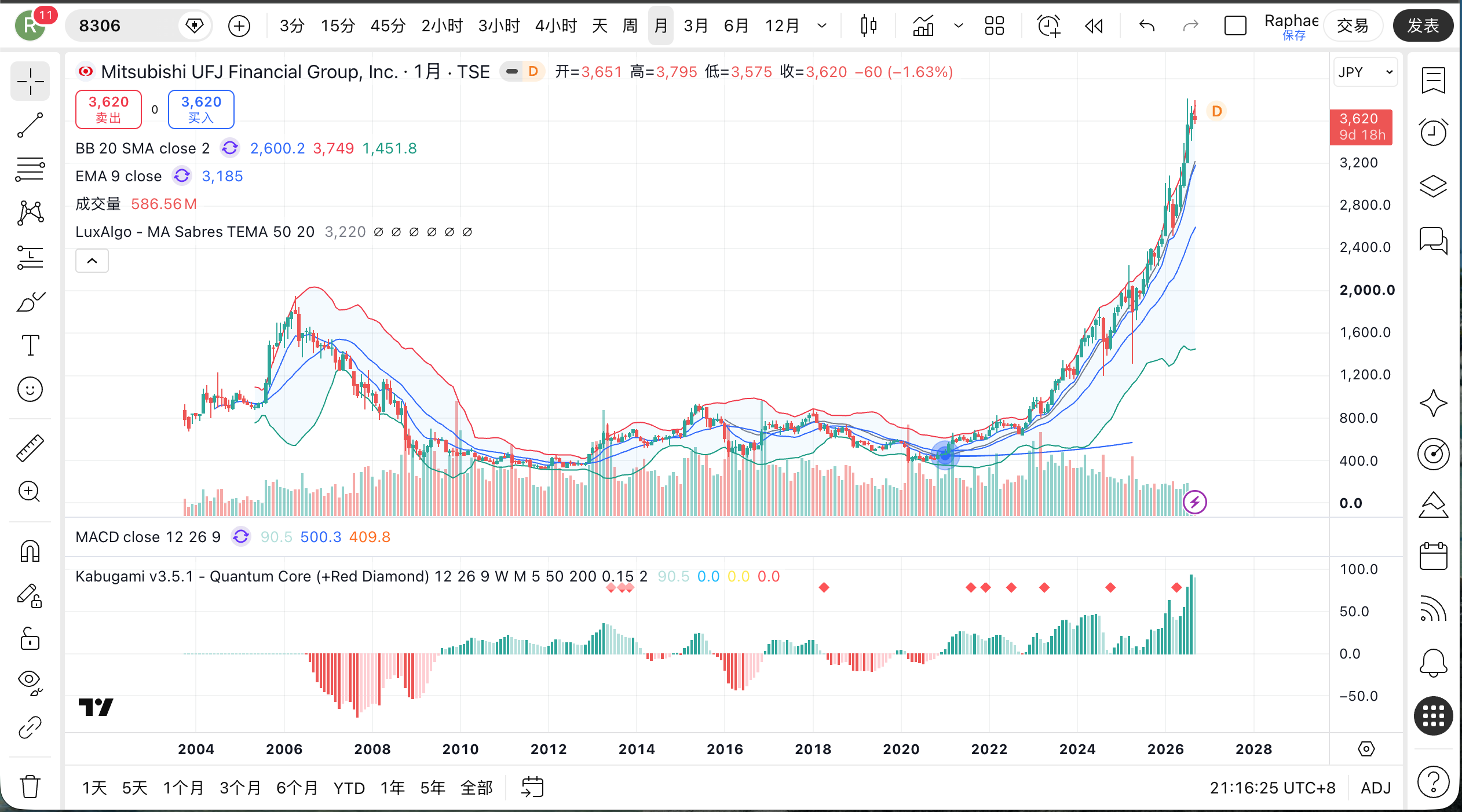Toggle lock all drawing tools
The width and height of the screenshot is (1462, 812).
tap(30, 639)
